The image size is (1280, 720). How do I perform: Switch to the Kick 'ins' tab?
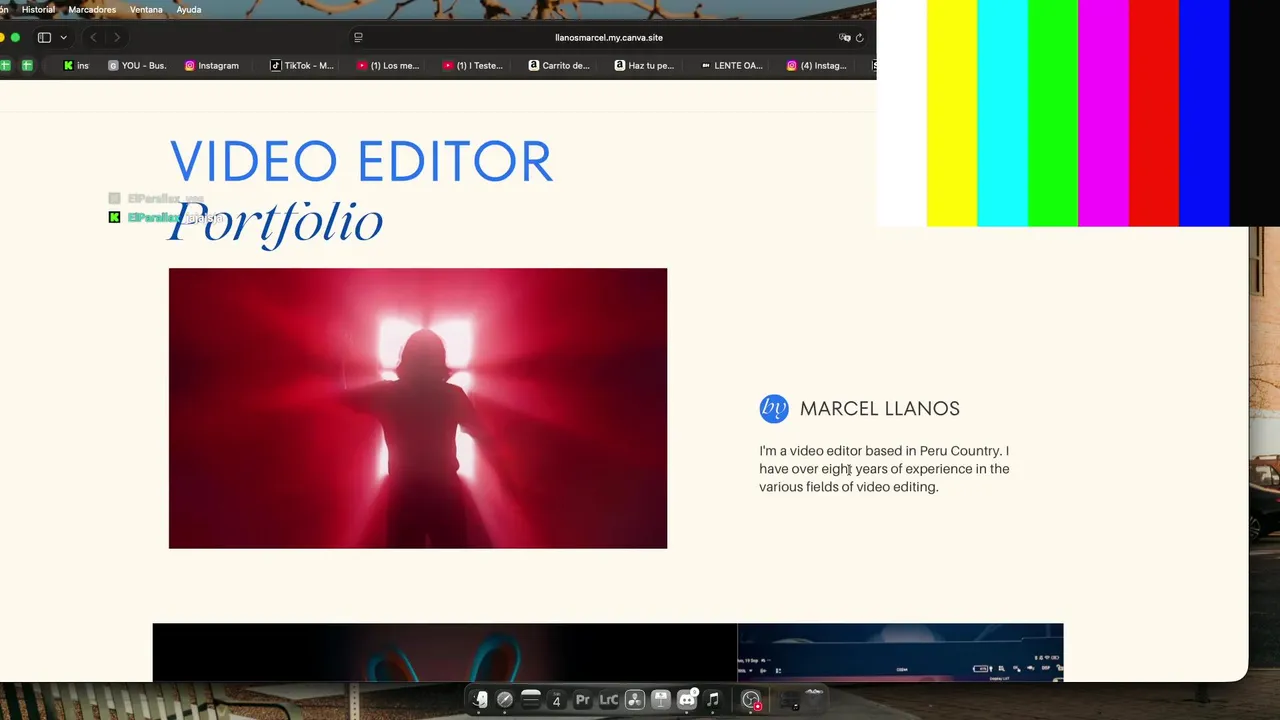point(76,66)
